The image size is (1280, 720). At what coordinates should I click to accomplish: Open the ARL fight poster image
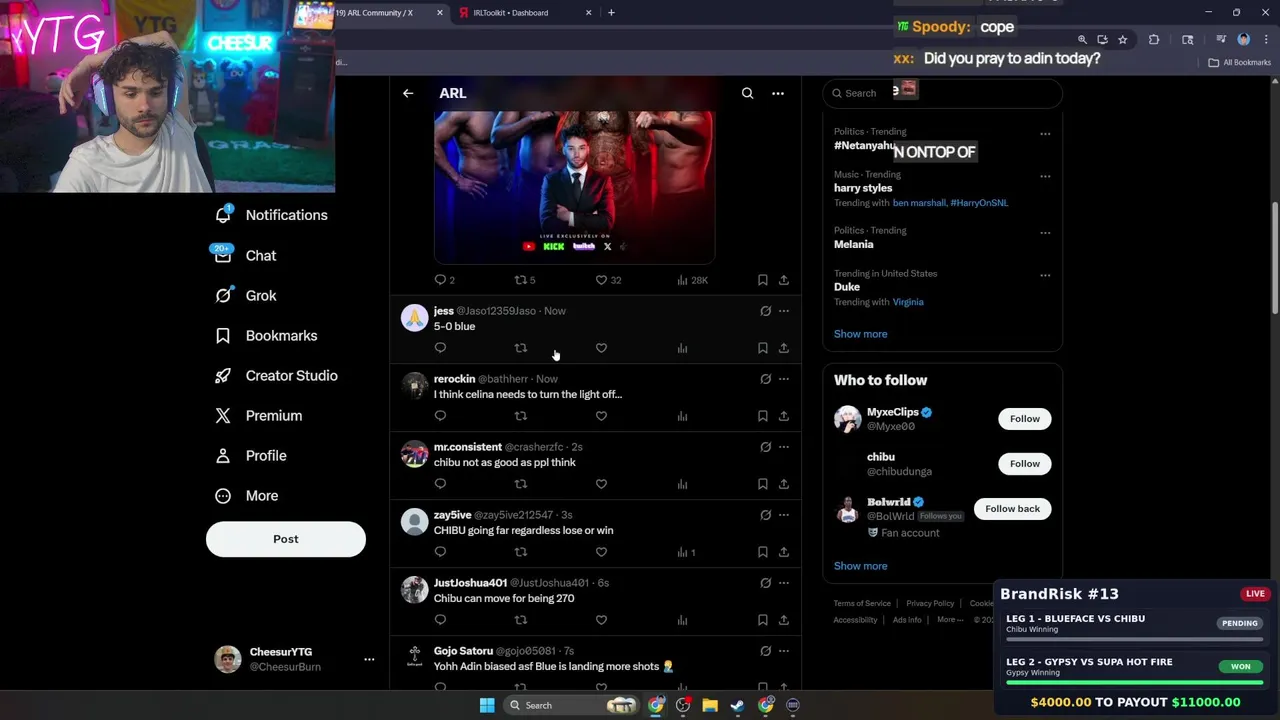[x=574, y=186]
